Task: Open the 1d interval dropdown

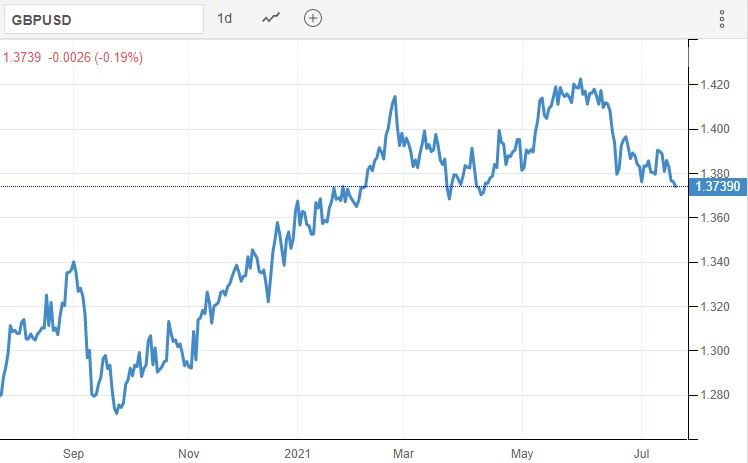Action: pyautogui.click(x=225, y=19)
